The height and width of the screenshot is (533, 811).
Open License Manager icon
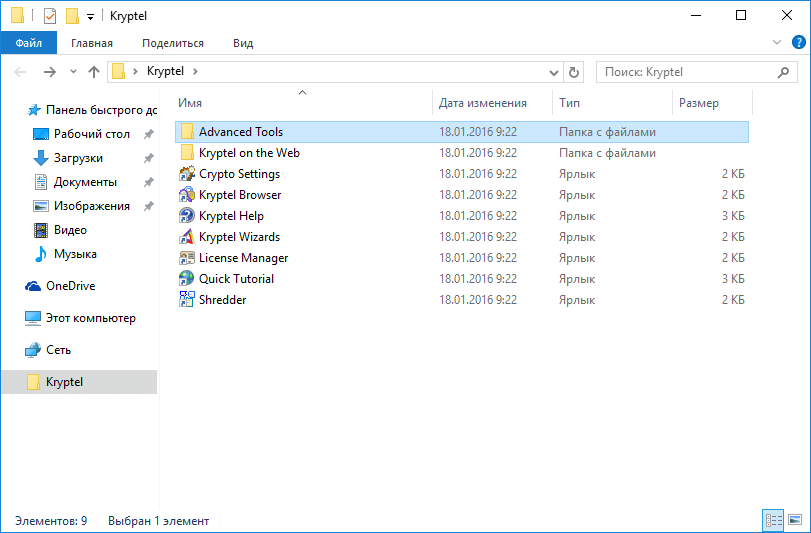[186, 258]
